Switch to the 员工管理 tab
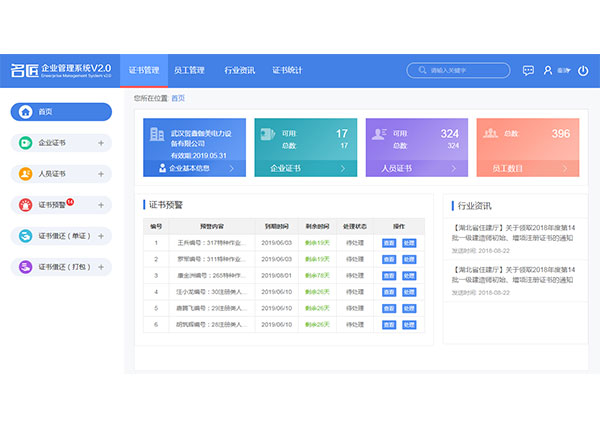The width and height of the screenshot is (600, 429). (x=189, y=70)
